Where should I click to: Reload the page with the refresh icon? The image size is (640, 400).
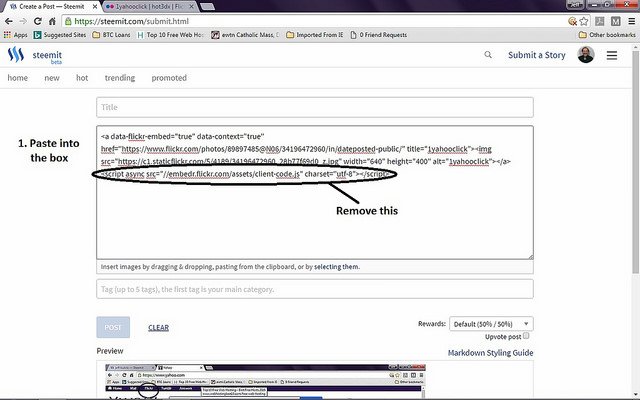pyautogui.click(x=38, y=21)
